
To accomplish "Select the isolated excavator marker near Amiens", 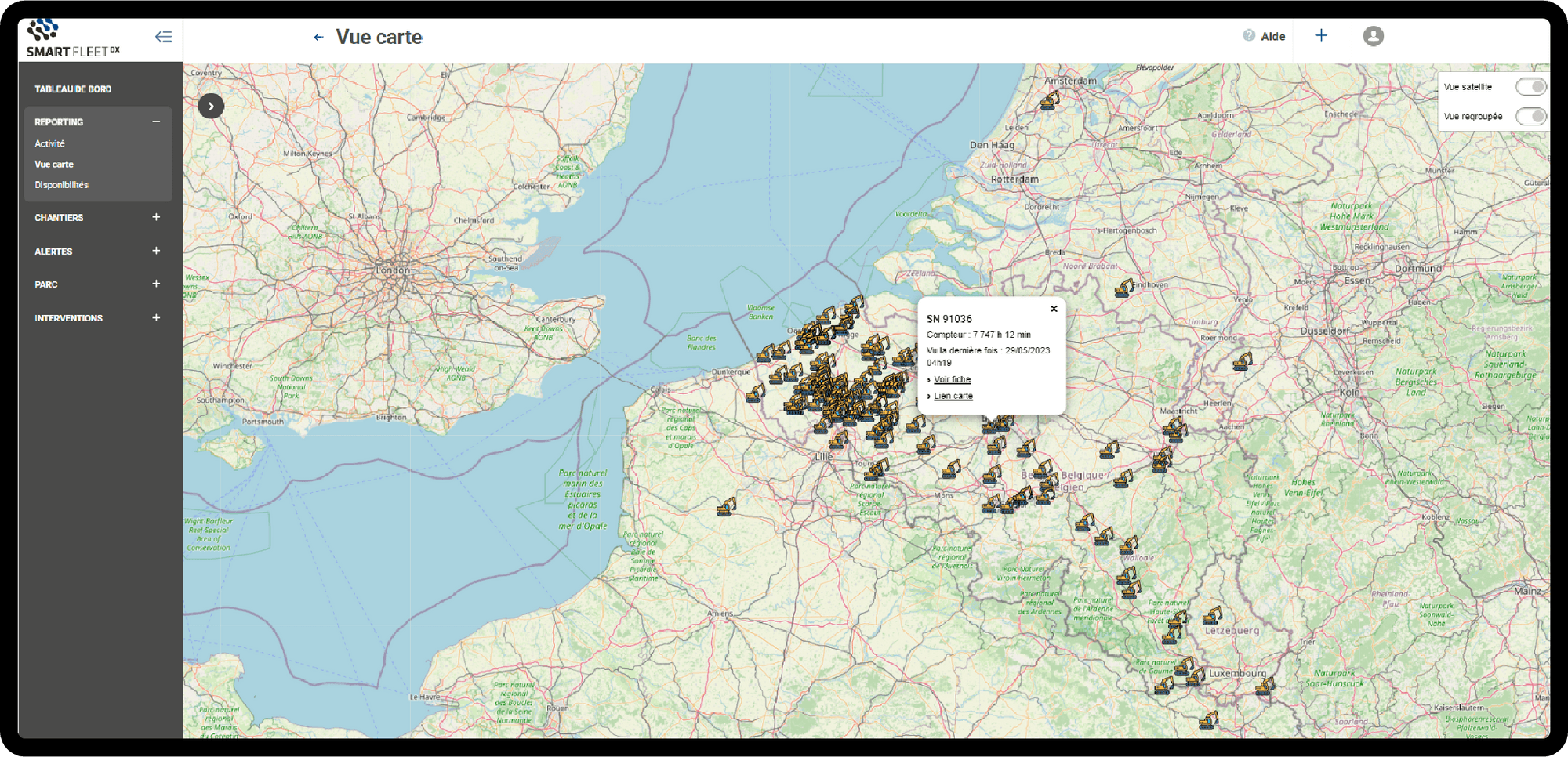I will (725, 508).
